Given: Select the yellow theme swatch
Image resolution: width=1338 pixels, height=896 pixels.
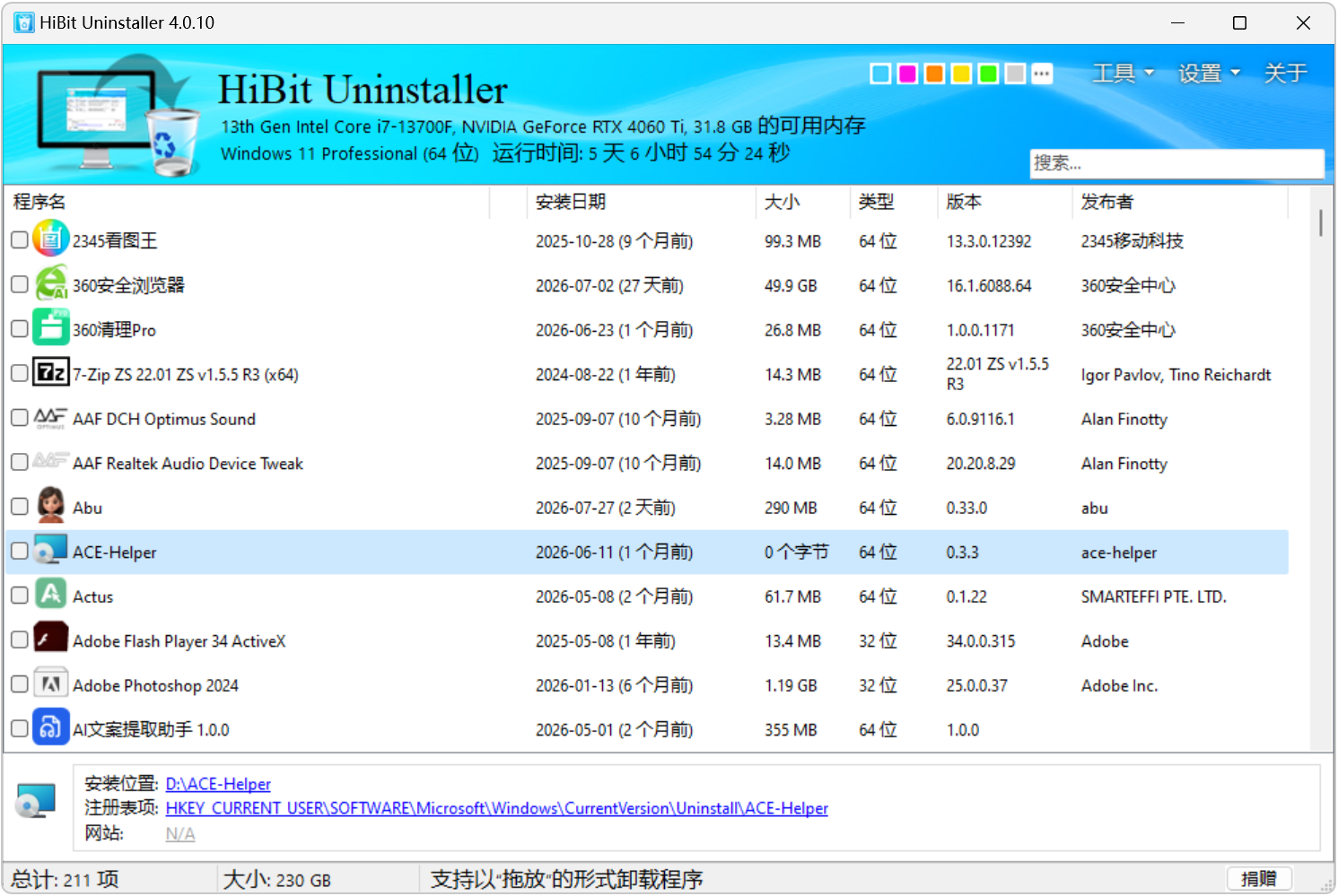Looking at the screenshot, I should pyautogui.click(x=961, y=74).
